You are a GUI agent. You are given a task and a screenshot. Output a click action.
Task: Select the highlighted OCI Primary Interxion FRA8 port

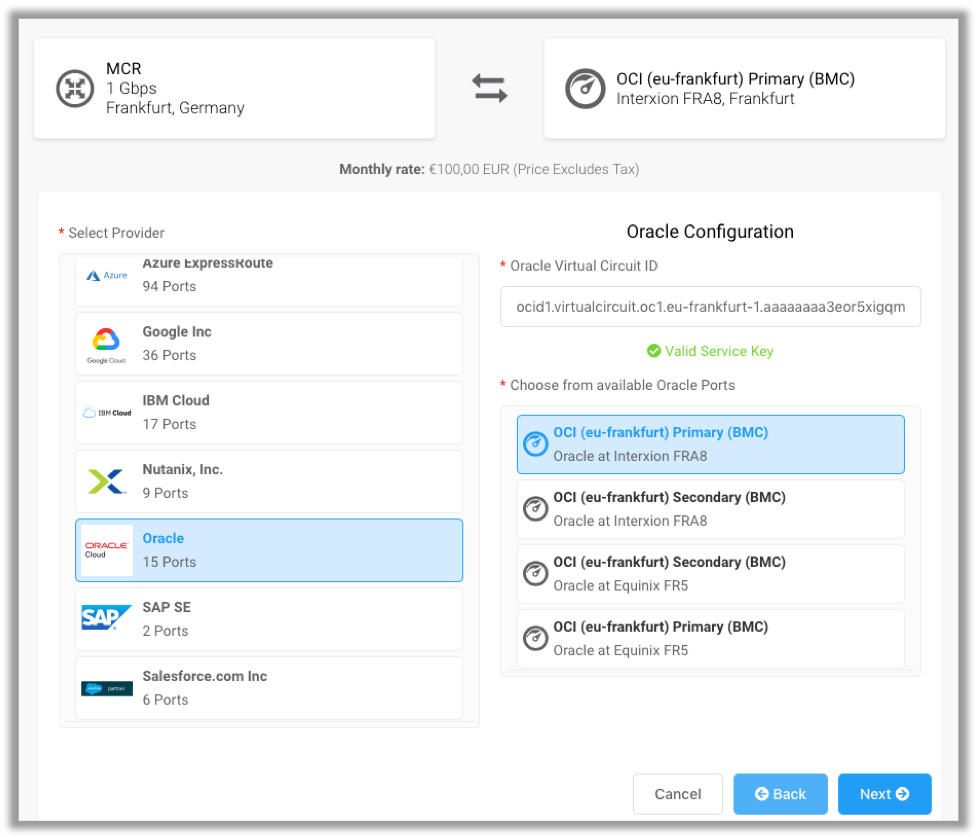[710, 443]
